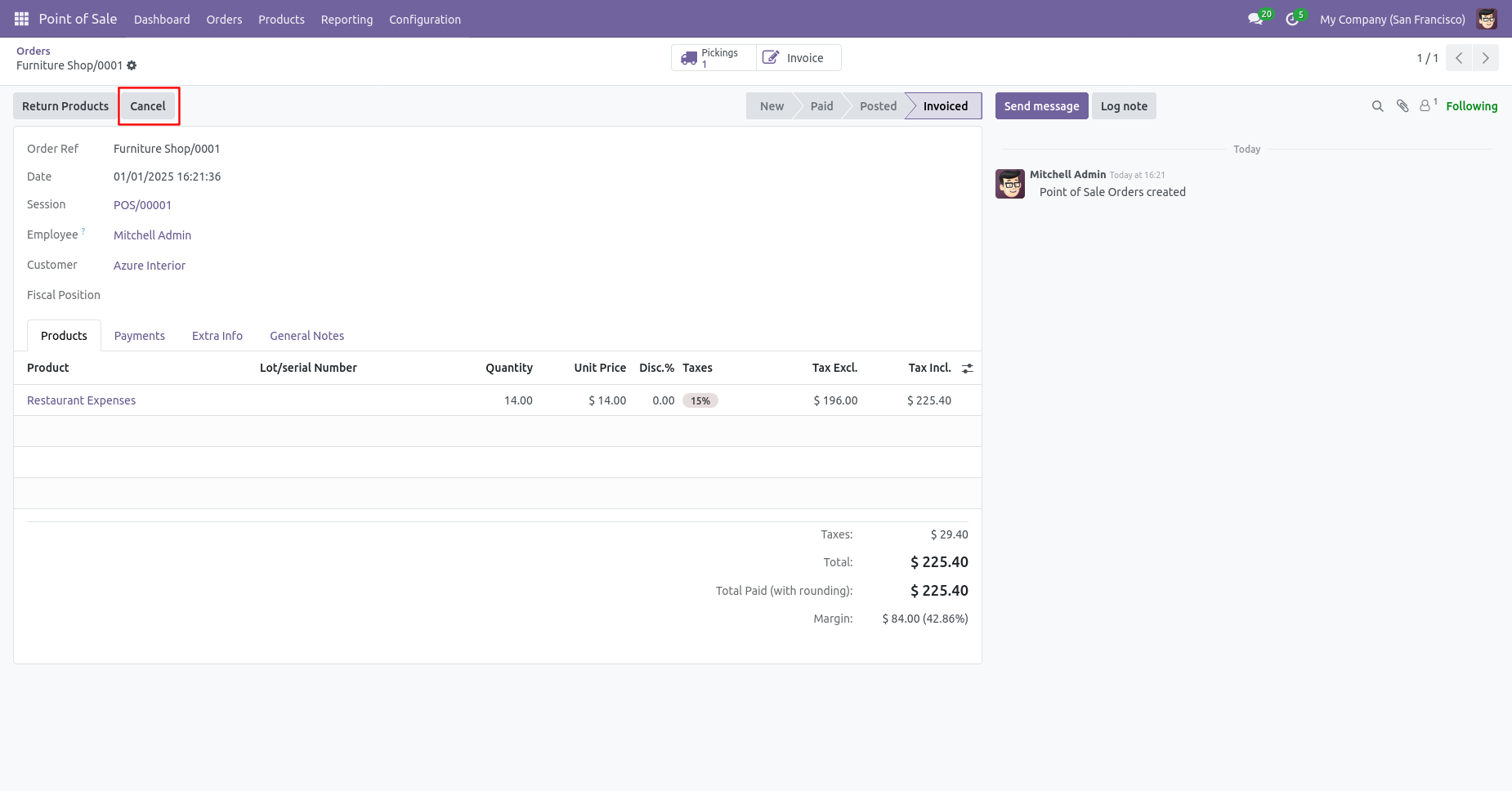Open the conversations chat bubble icon

[x=1255, y=19]
